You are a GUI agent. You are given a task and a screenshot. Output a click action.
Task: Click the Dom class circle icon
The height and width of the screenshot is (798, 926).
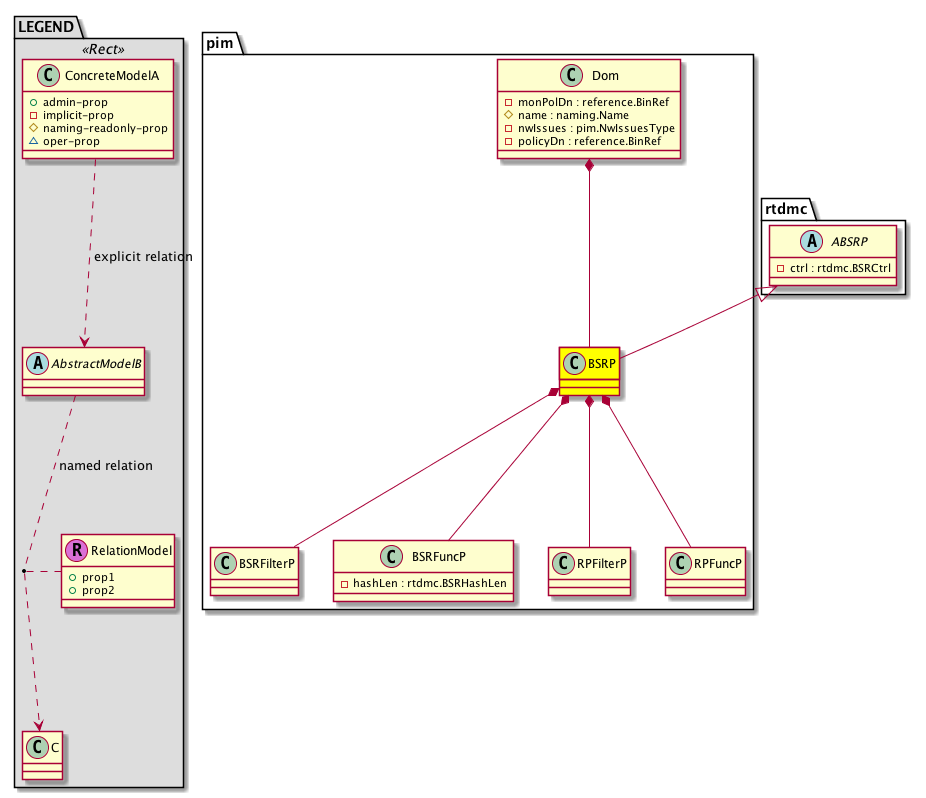click(574, 76)
